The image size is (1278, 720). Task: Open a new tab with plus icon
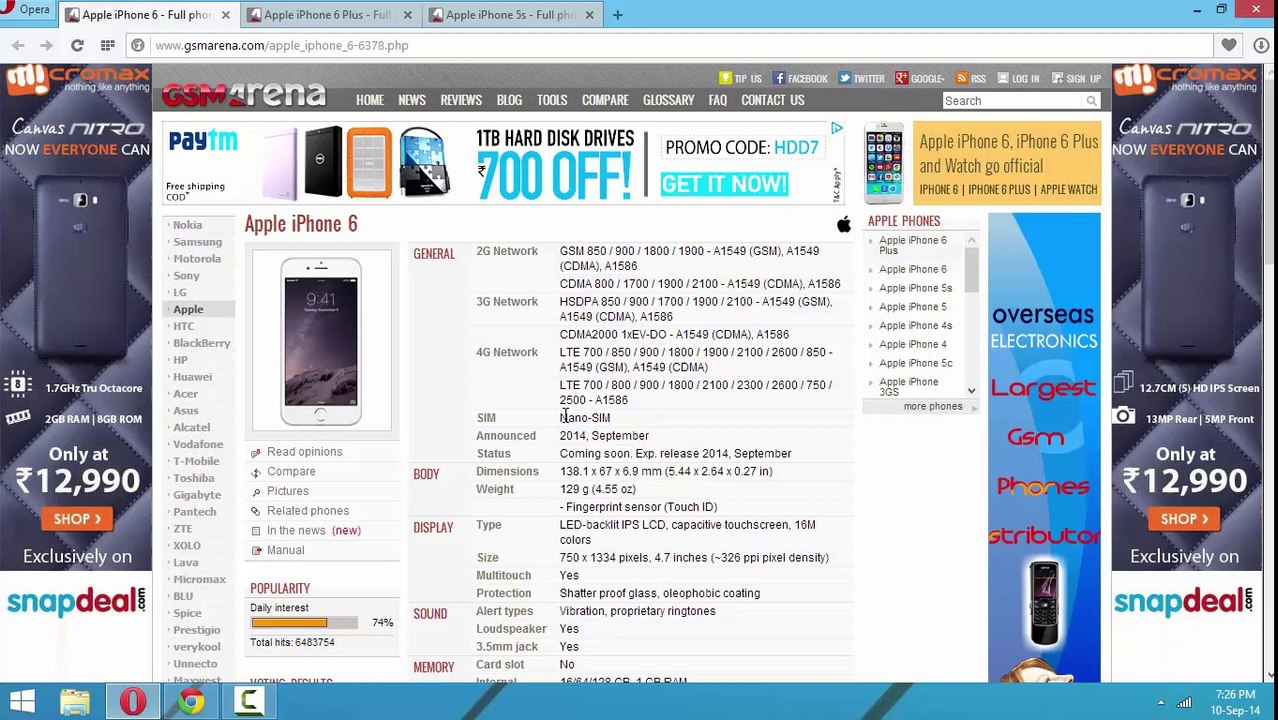tap(617, 15)
